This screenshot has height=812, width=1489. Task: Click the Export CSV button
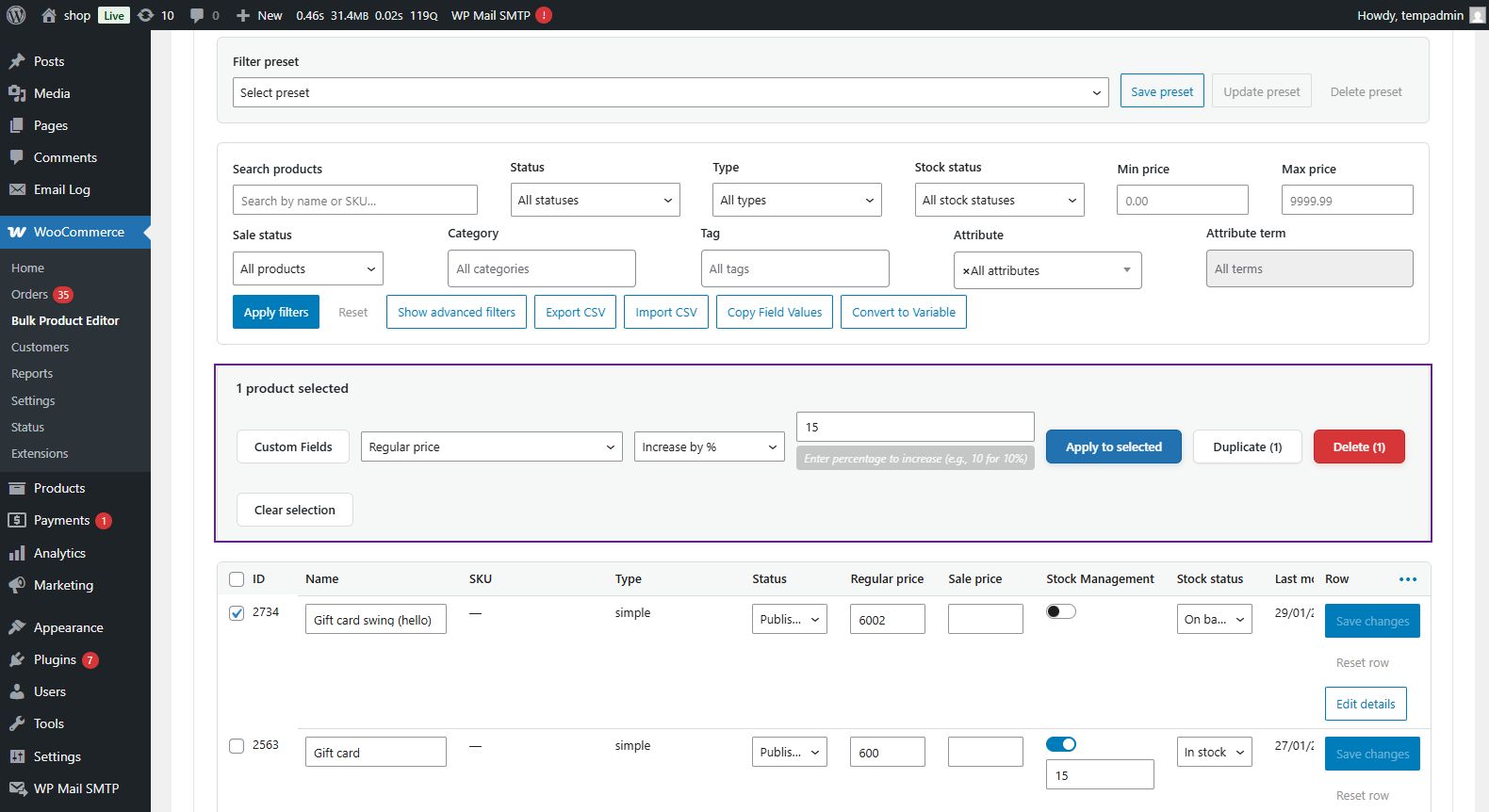click(x=575, y=312)
